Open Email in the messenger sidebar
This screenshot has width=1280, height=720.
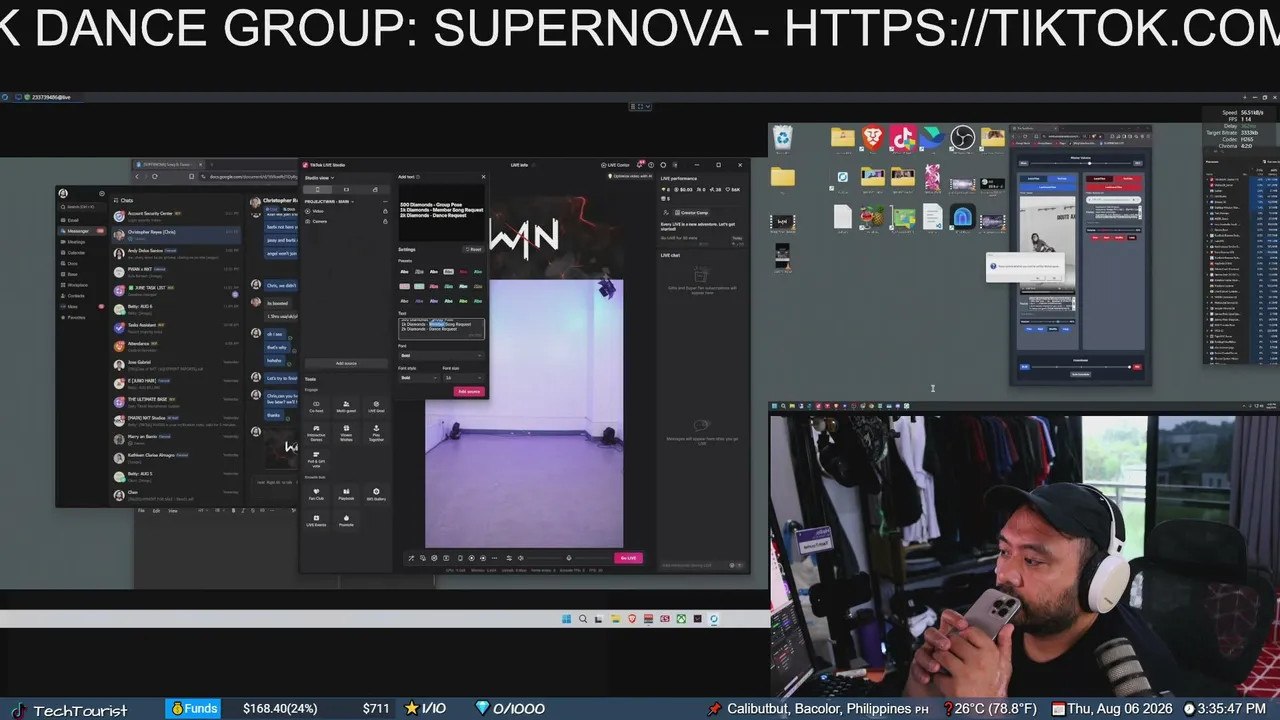(x=73, y=220)
